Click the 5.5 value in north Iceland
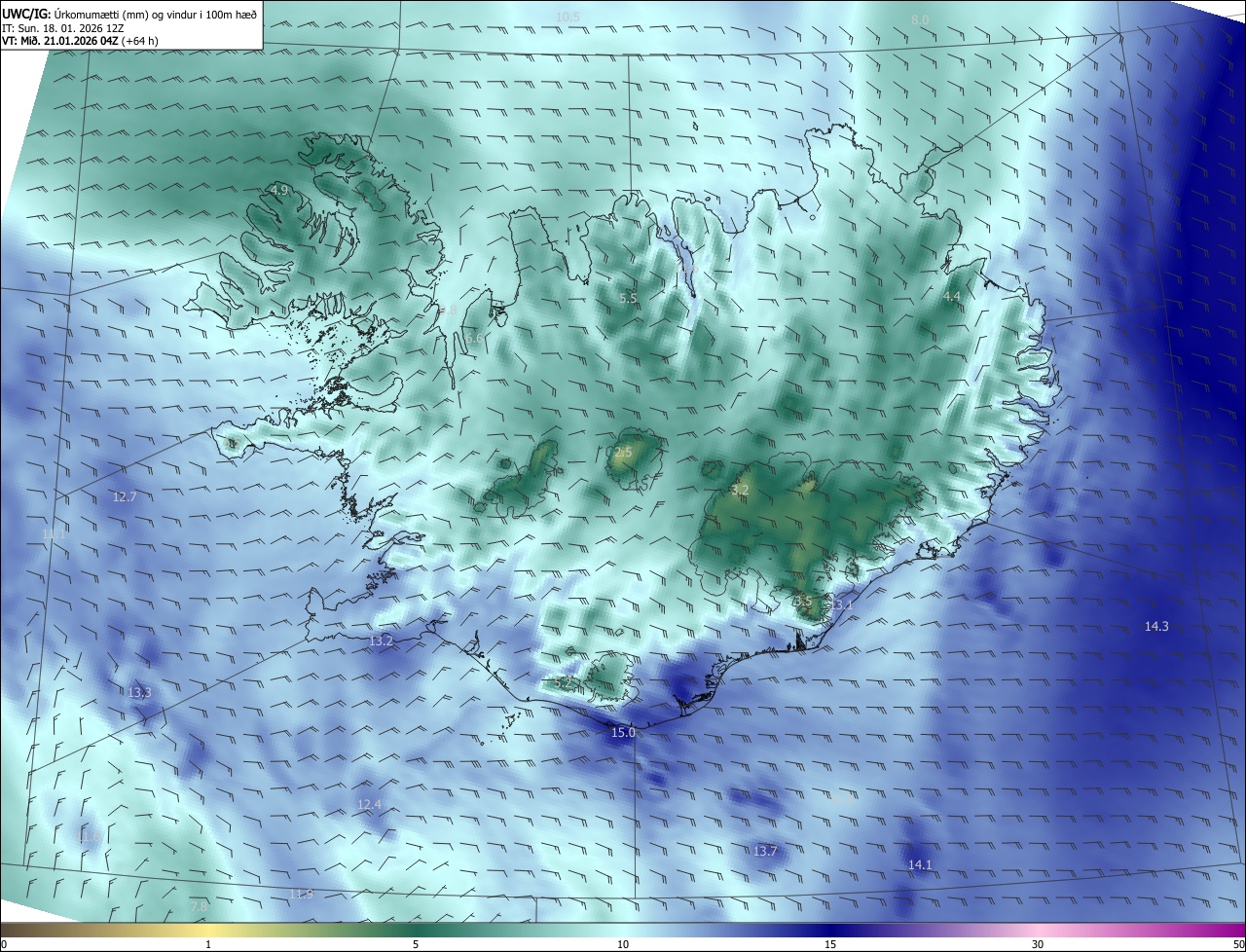Image resolution: width=1246 pixels, height=952 pixels. point(628,299)
